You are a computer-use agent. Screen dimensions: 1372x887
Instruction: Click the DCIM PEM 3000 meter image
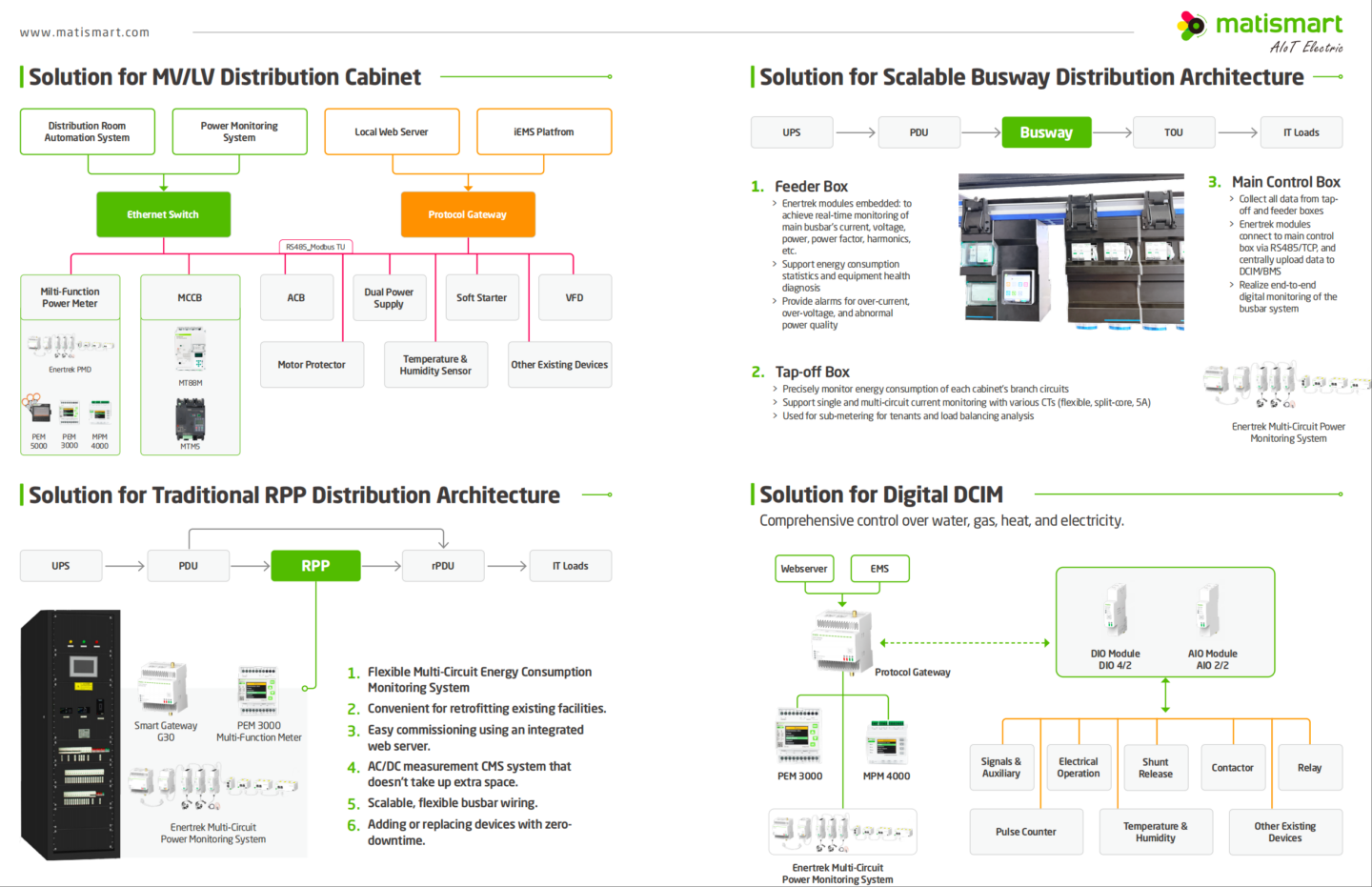click(x=799, y=736)
